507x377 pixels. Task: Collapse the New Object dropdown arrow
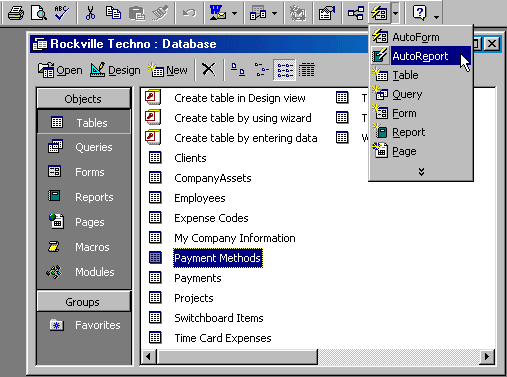395,14
